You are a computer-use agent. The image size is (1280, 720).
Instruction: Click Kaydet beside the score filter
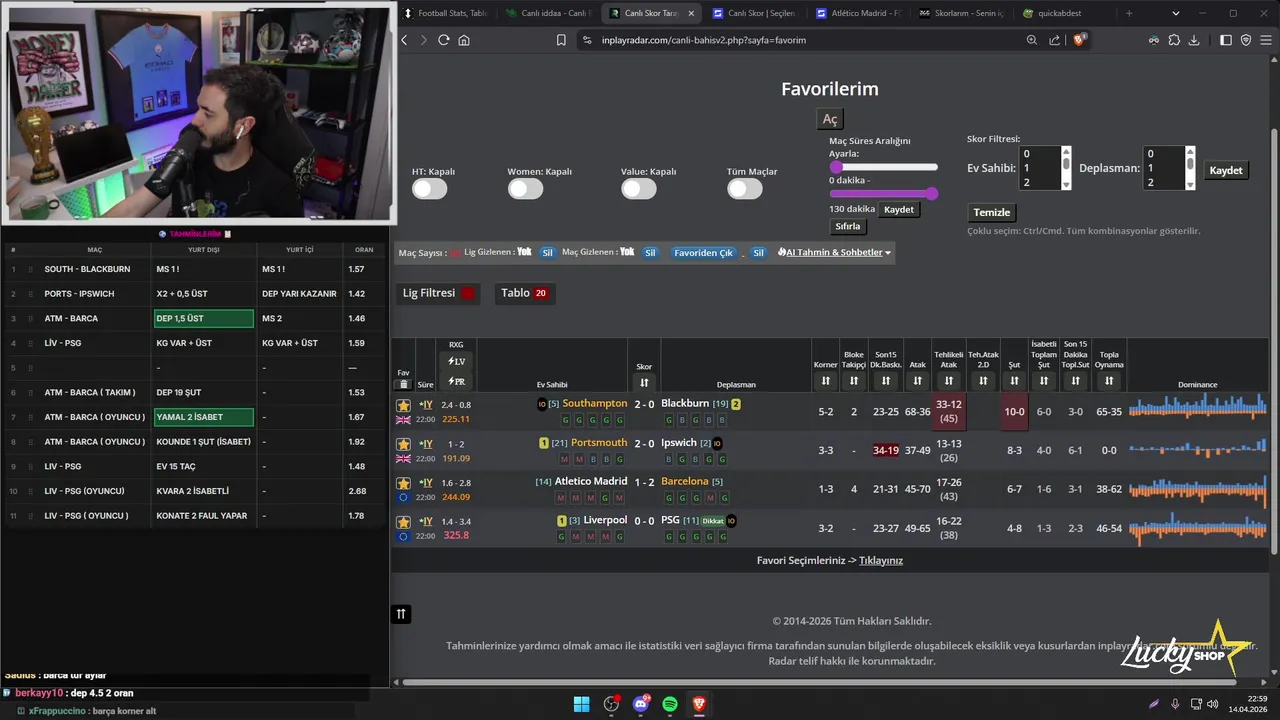[1226, 170]
